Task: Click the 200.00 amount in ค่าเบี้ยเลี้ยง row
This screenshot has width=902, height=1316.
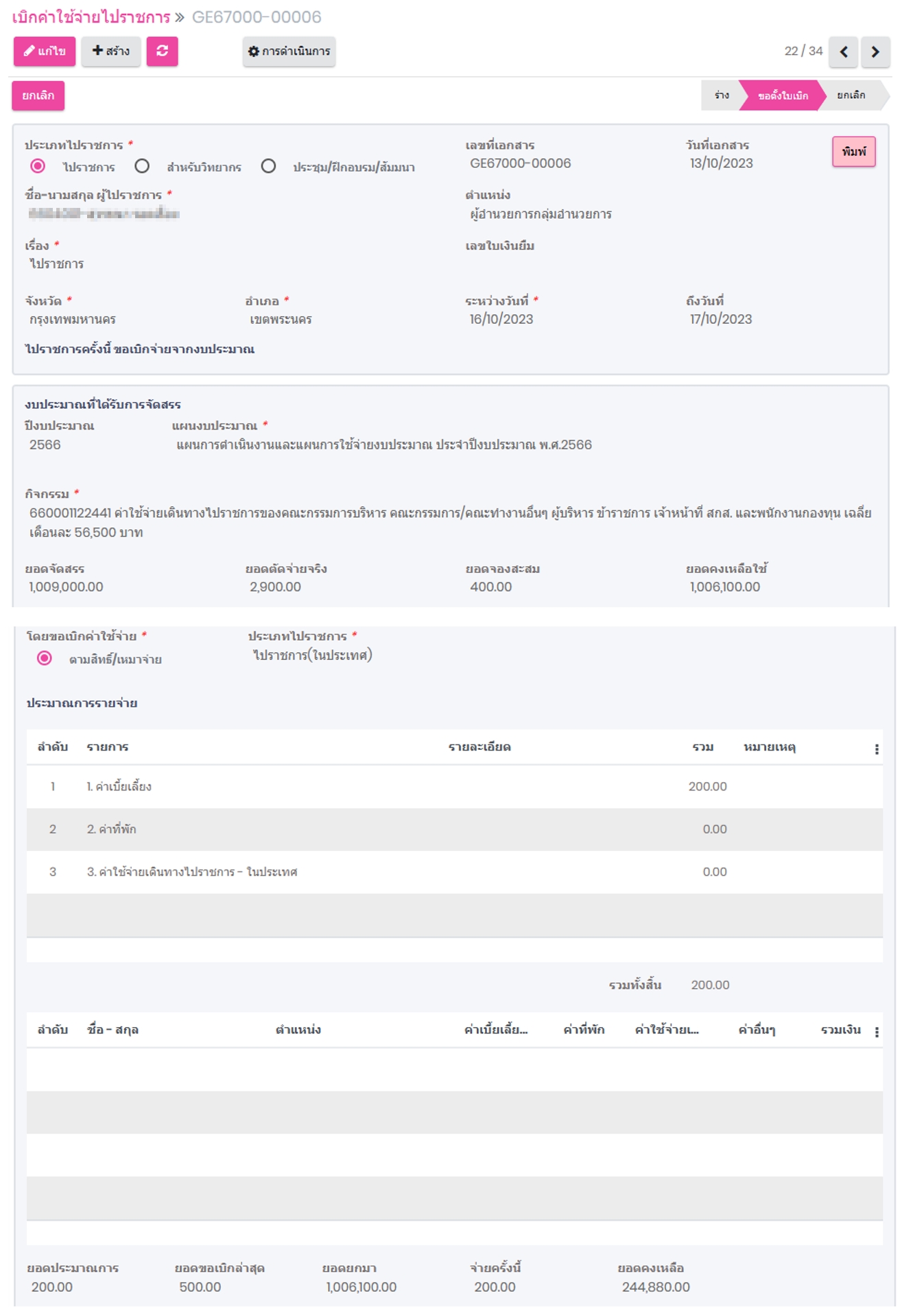Action: coord(708,786)
